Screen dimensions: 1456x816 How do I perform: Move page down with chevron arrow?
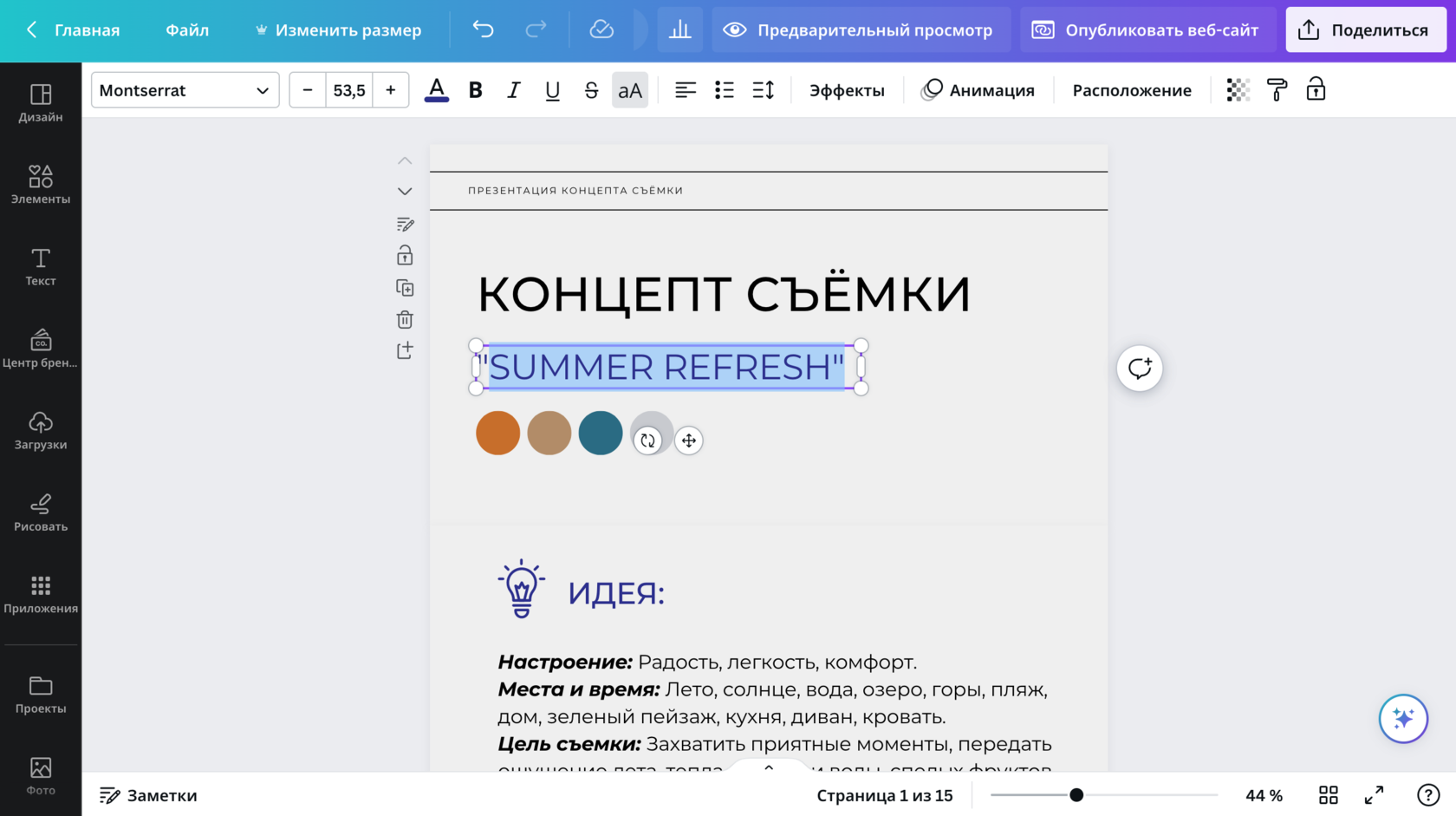405,191
